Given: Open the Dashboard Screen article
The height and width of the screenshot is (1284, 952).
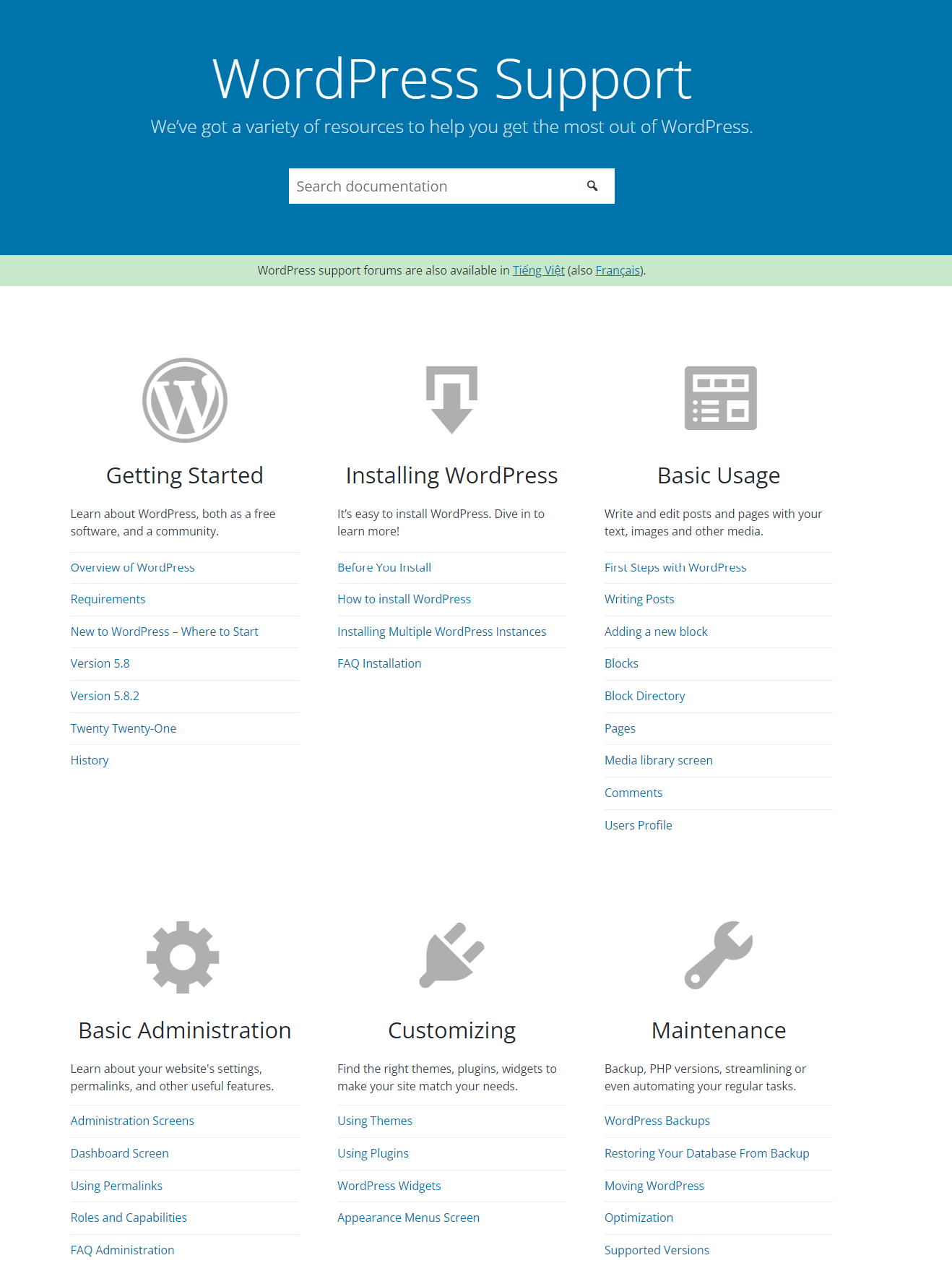Looking at the screenshot, I should pyautogui.click(x=119, y=1153).
